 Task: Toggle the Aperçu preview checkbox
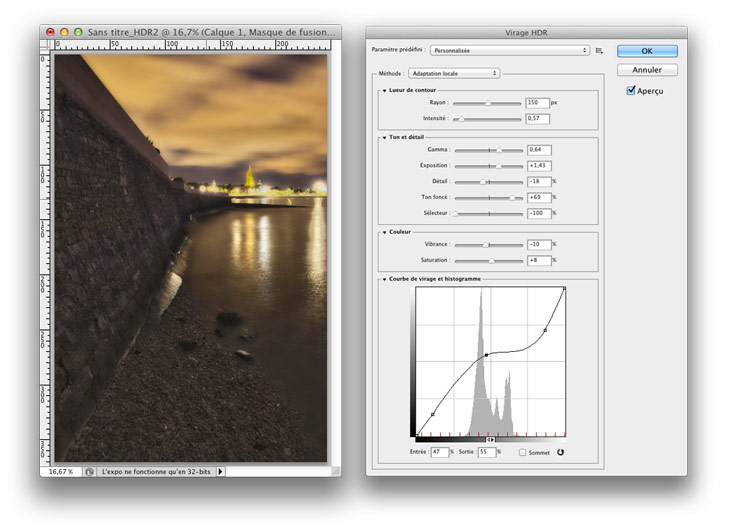[x=631, y=91]
